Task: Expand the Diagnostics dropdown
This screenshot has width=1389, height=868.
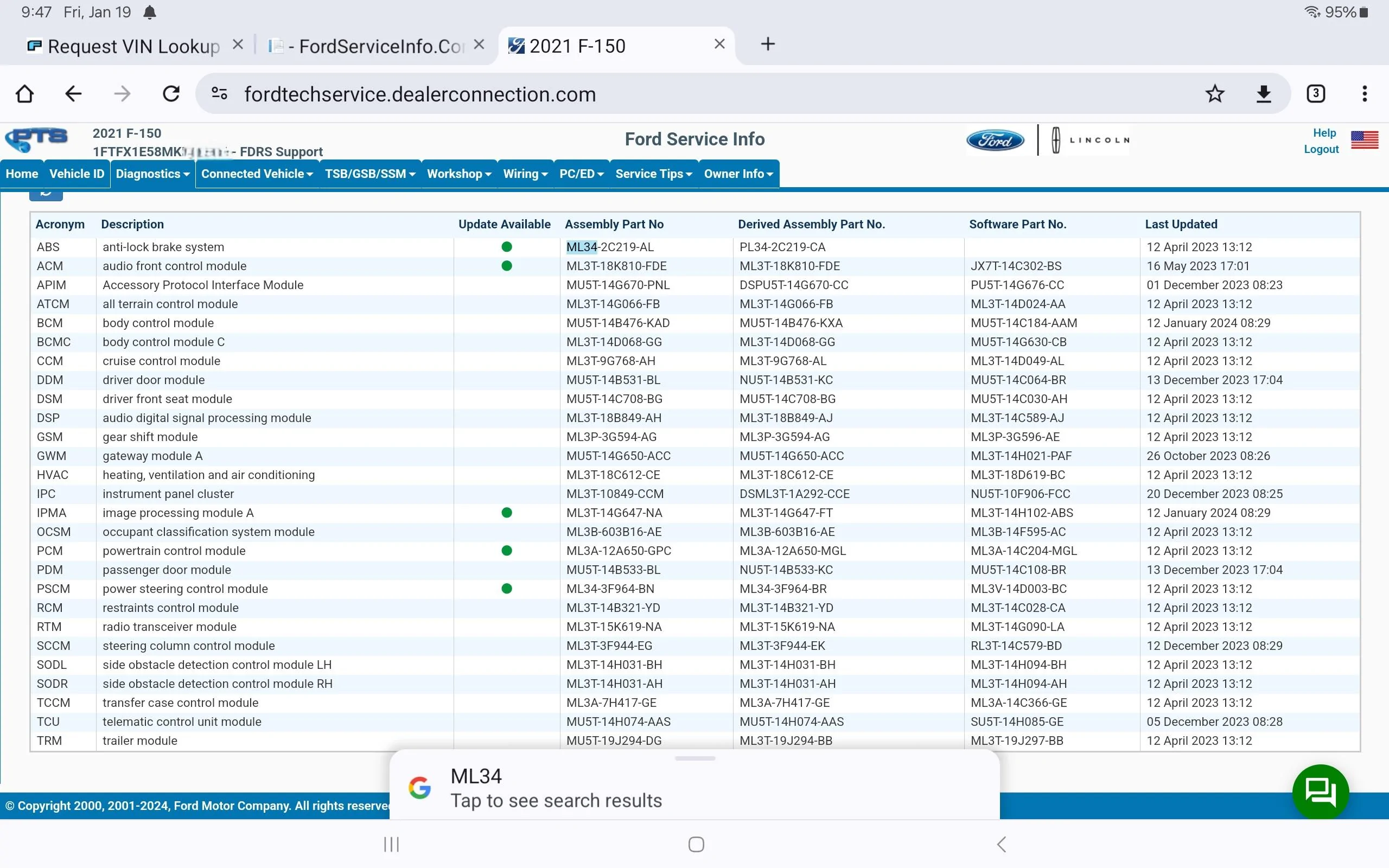Action: 151,174
